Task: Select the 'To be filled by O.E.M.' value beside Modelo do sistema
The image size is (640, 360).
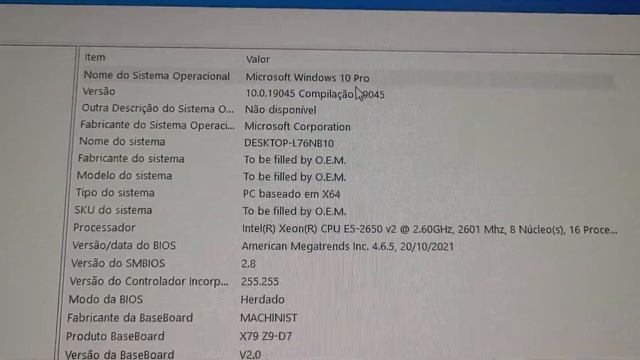Action: (x=294, y=177)
